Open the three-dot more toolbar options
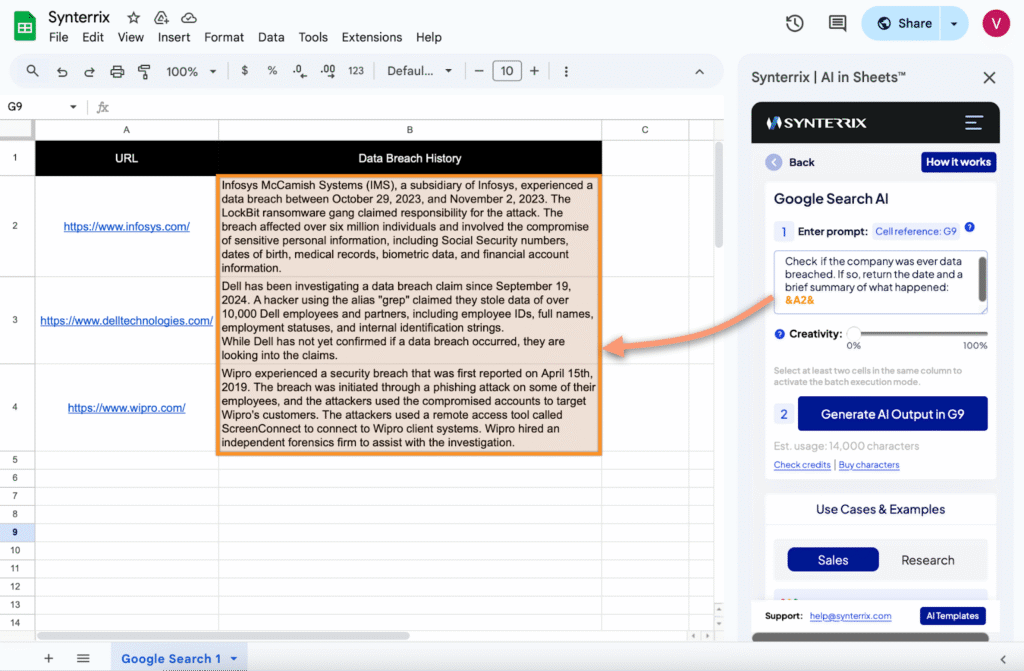The width and height of the screenshot is (1024, 671). (566, 71)
